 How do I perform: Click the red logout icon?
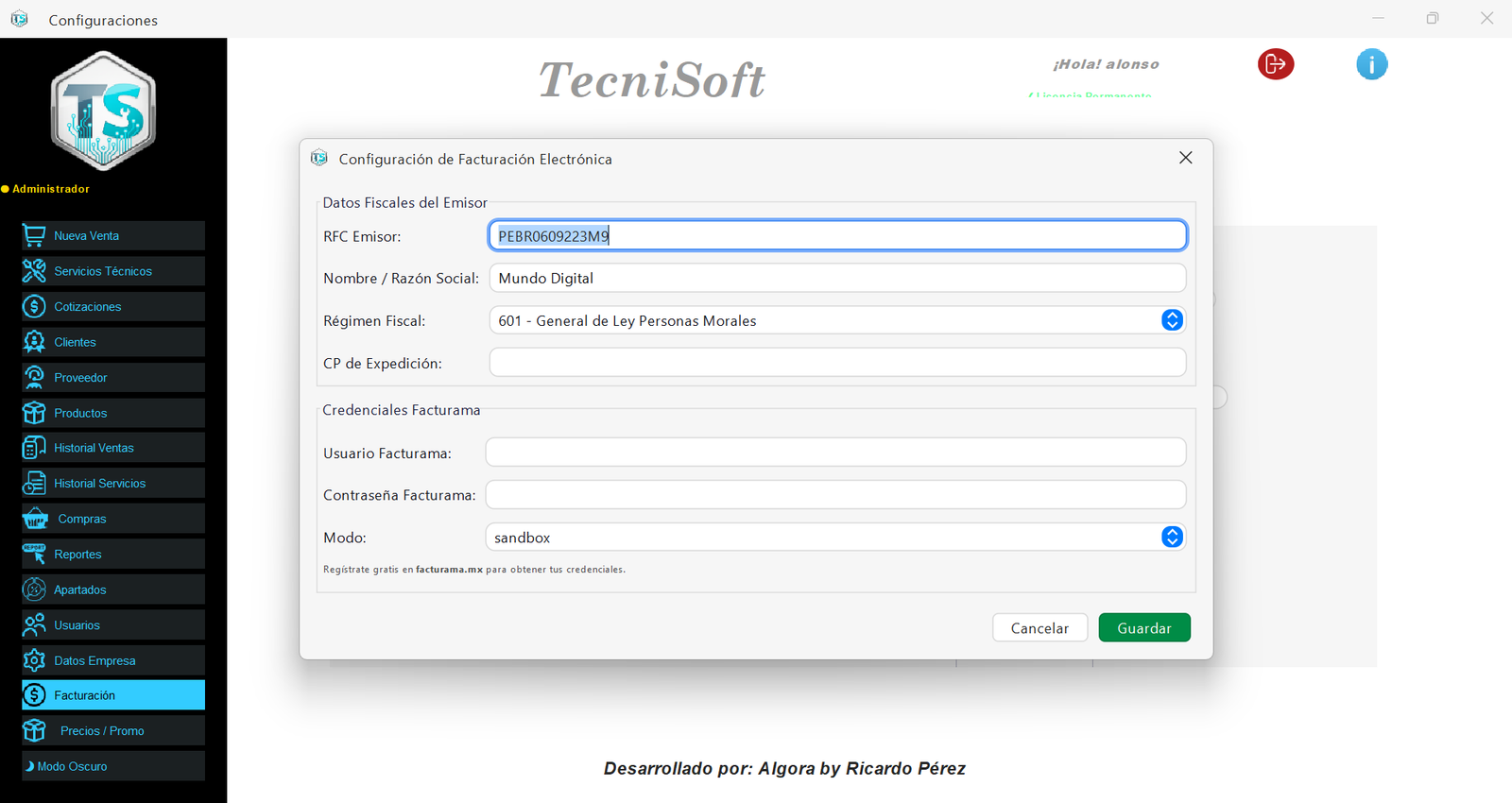1276,64
